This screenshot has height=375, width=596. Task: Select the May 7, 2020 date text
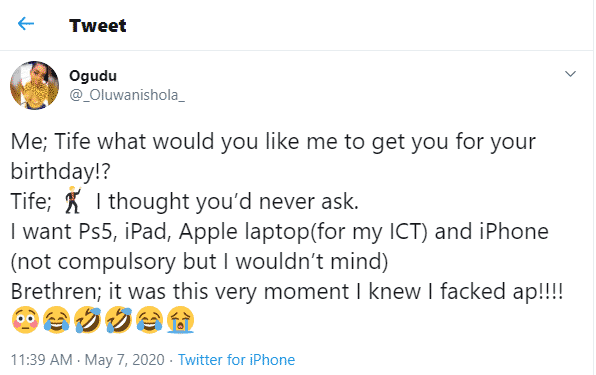tap(125, 359)
